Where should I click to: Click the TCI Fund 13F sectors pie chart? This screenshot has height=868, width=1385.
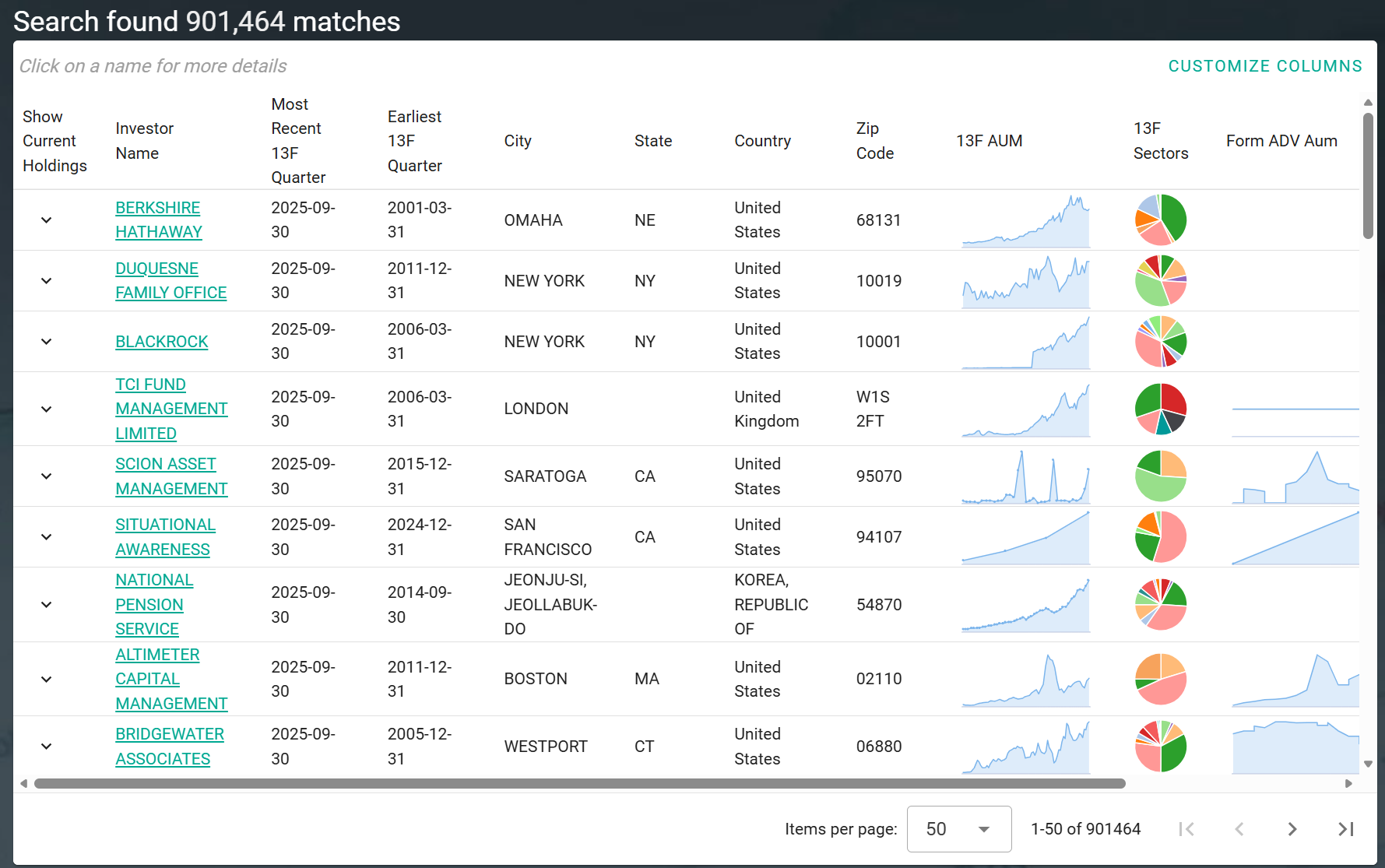(x=1161, y=409)
